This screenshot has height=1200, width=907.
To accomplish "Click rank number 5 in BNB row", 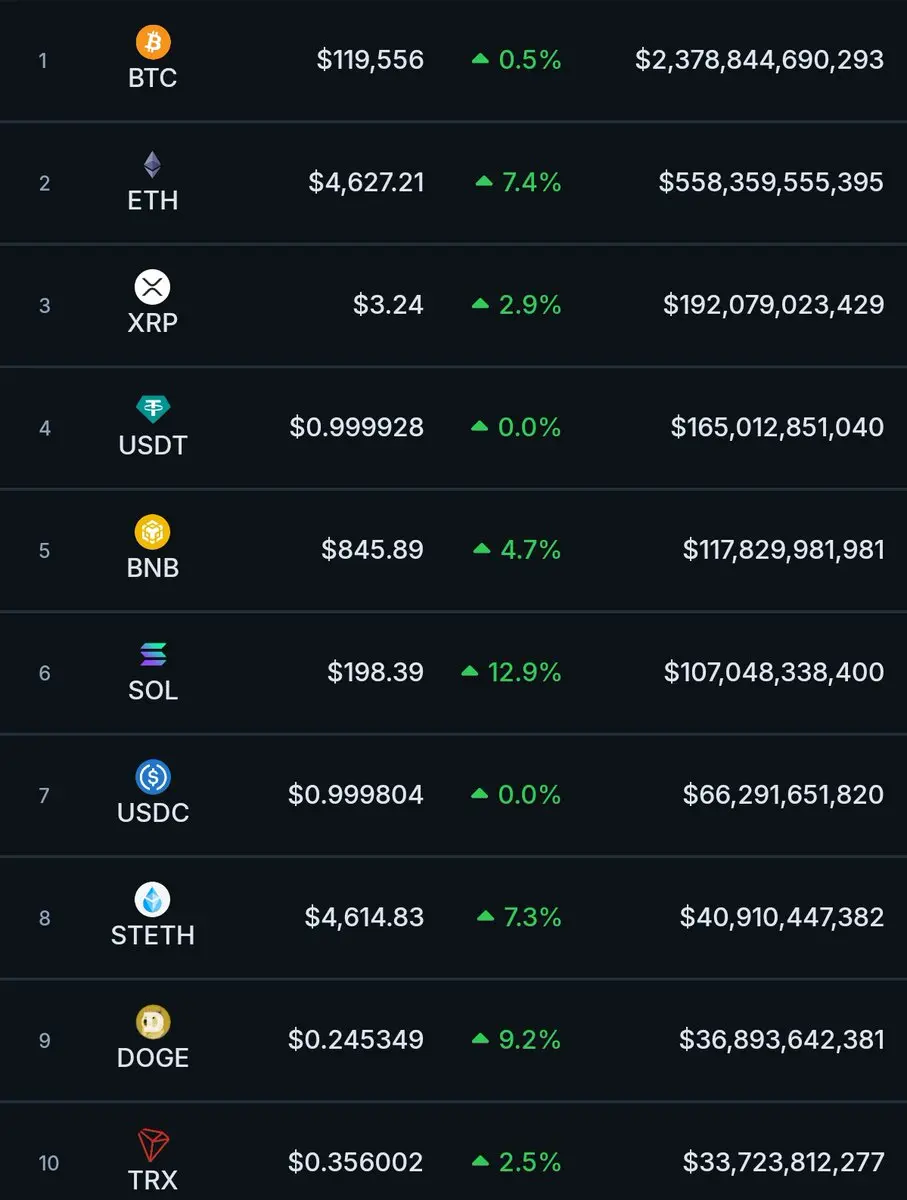I will 44,551.
